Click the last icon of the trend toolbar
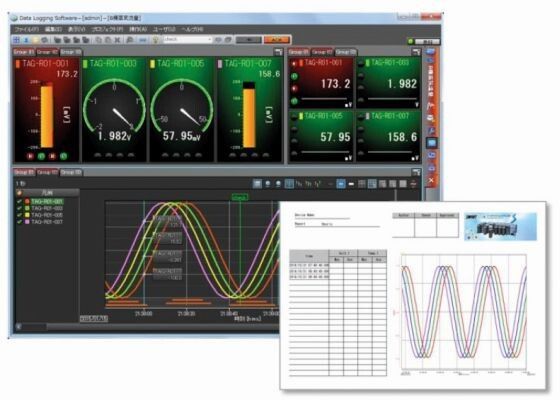 tap(413, 184)
